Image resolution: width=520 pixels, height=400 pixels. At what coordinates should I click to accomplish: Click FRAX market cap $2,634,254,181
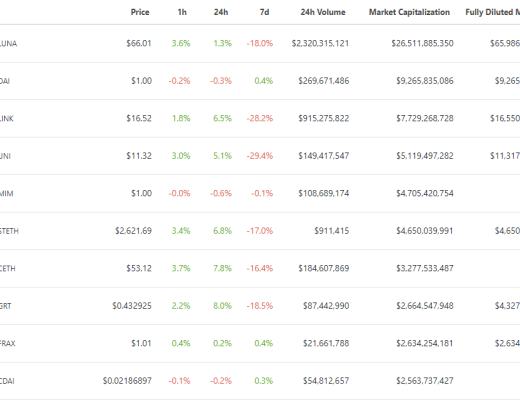click(x=425, y=343)
